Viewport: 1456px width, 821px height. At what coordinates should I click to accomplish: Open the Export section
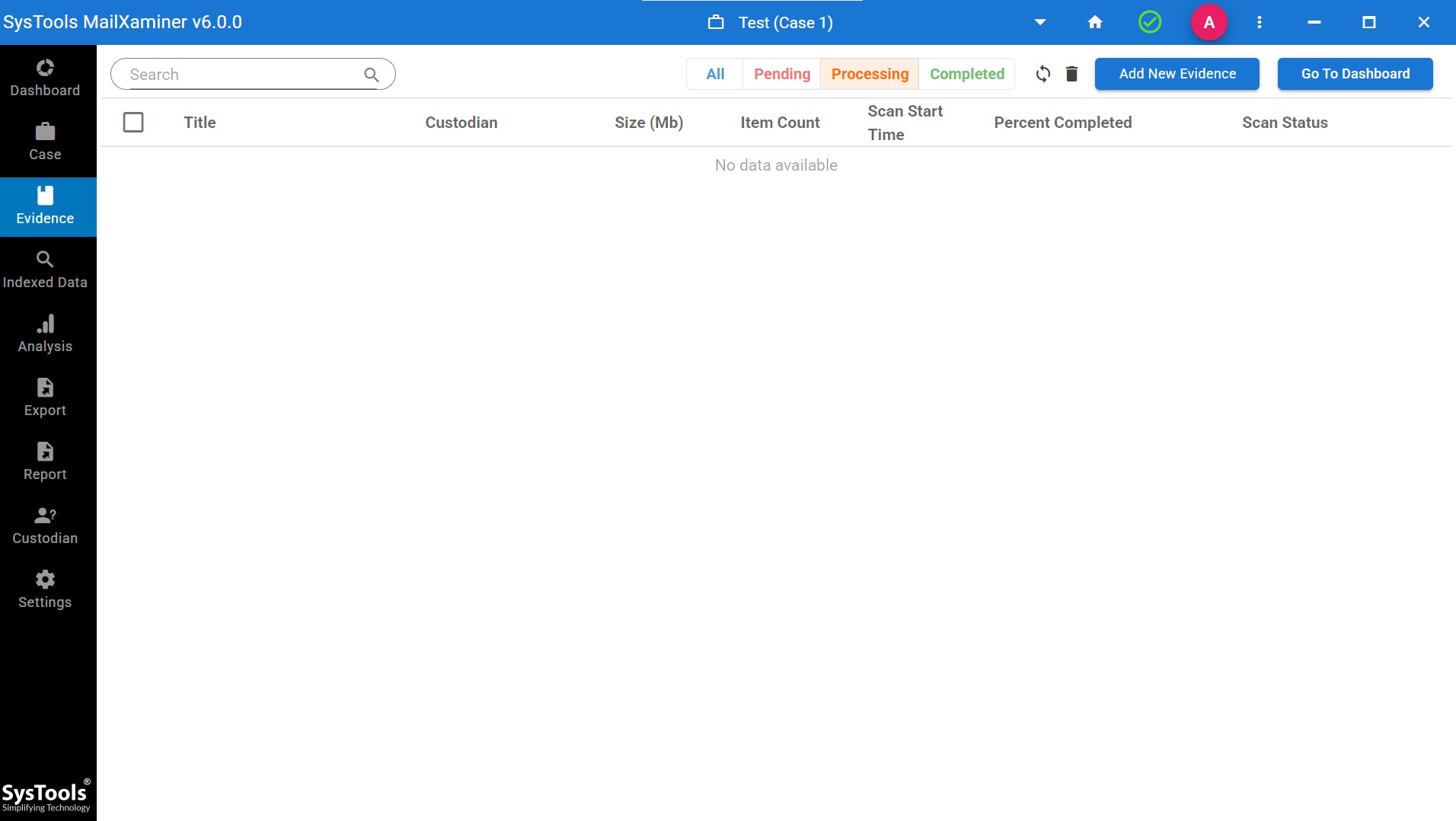point(45,398)
